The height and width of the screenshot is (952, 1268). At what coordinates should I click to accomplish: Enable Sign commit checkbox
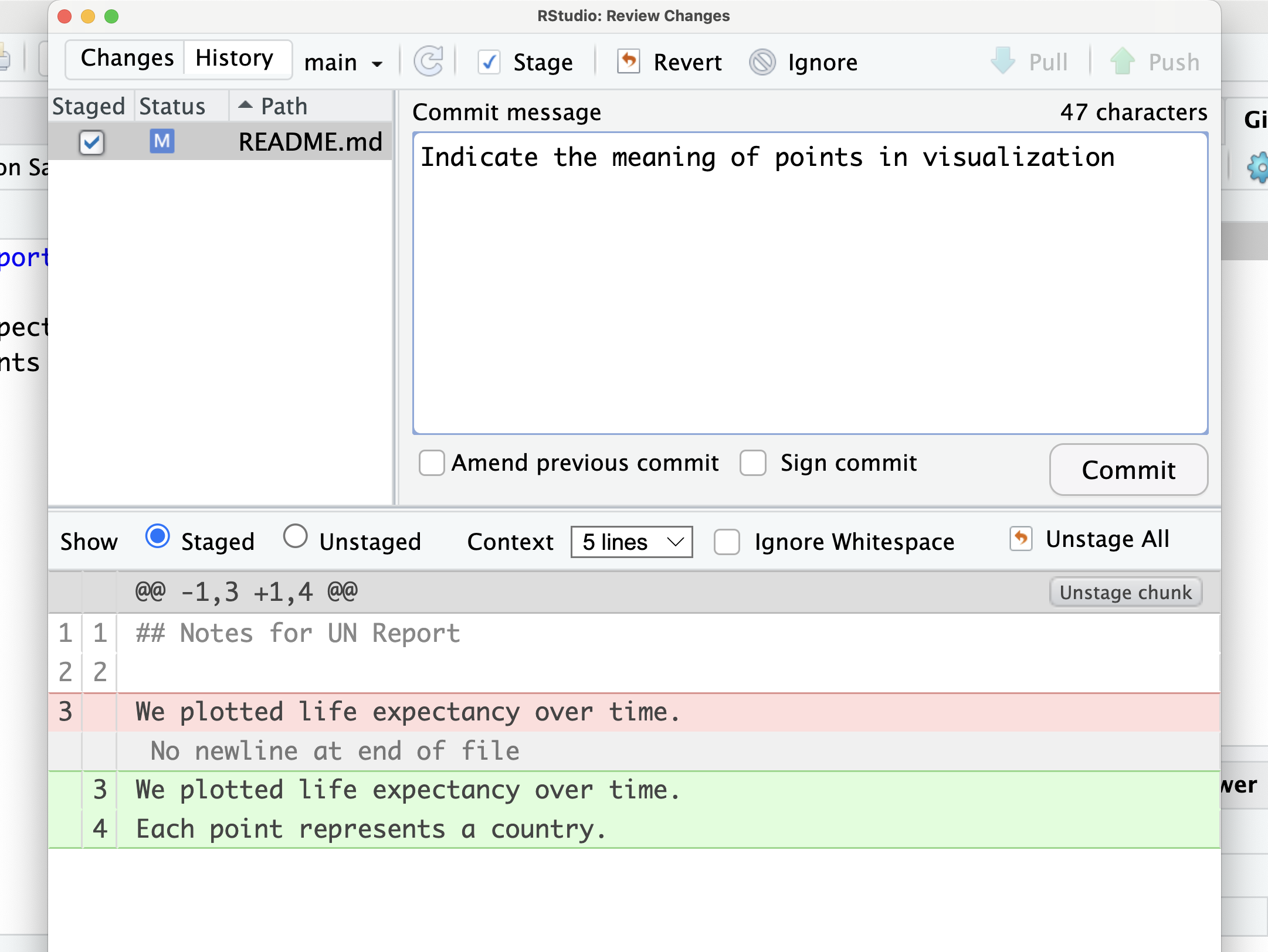[753, 463]
